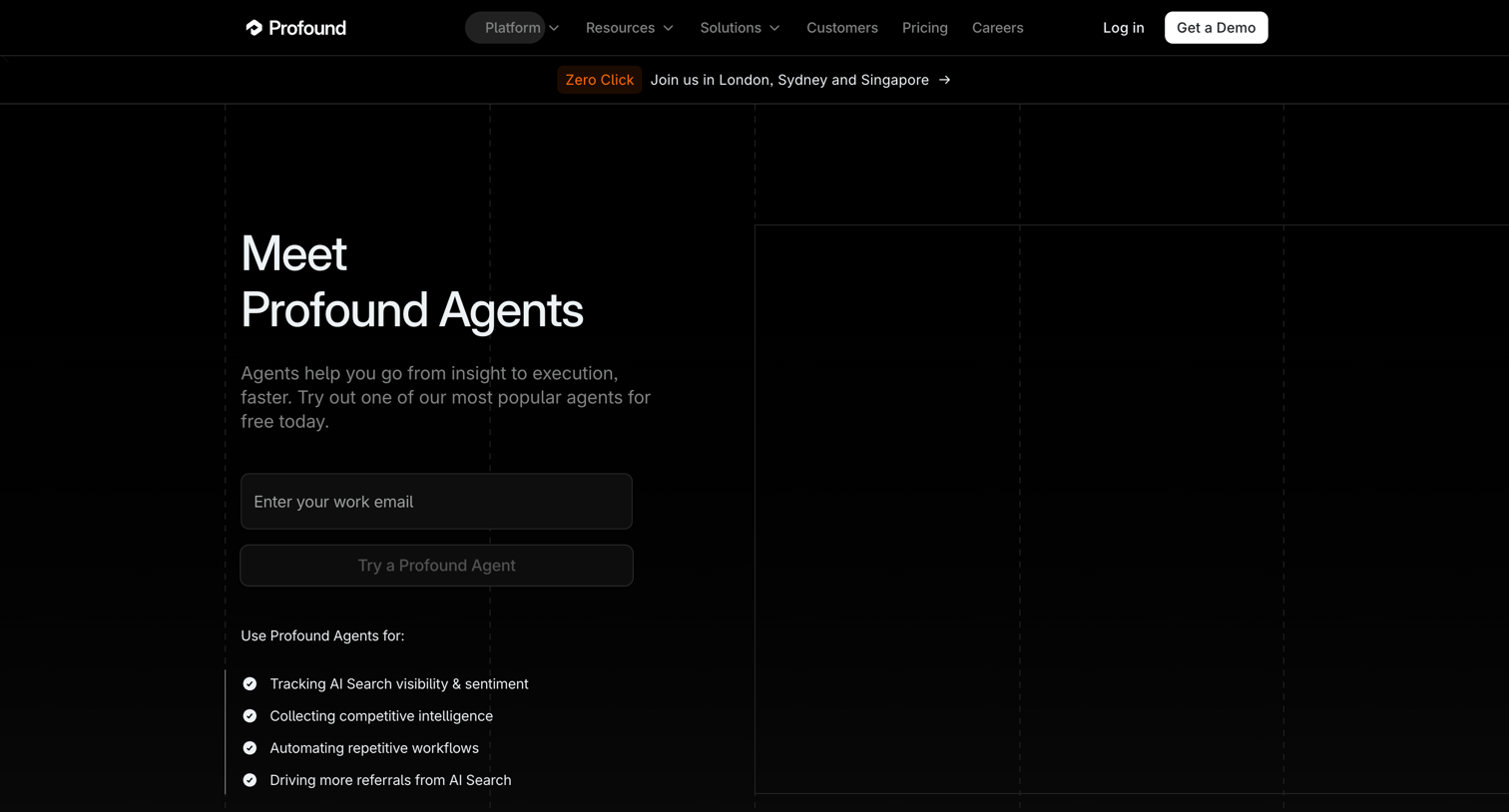Open the Platform menu
Image resolution: width=1509 pixels, height=812 pixels.
(513, 28)
